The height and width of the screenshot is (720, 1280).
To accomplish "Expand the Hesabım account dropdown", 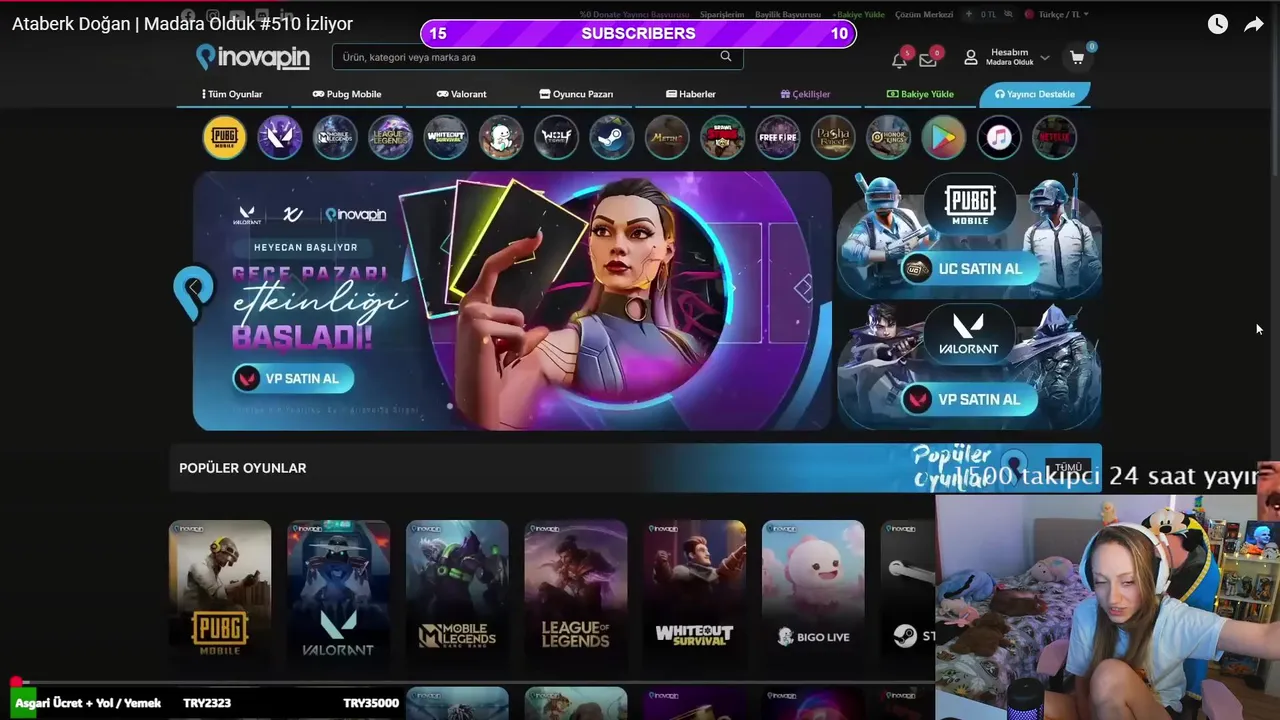I will click(x=1007, y=57).
